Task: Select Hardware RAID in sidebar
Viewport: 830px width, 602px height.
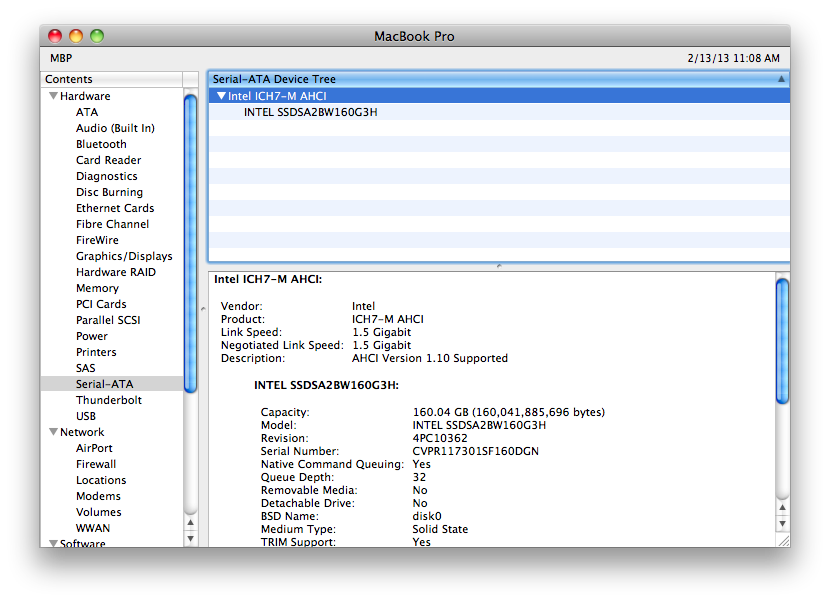Action: (116, 272)
